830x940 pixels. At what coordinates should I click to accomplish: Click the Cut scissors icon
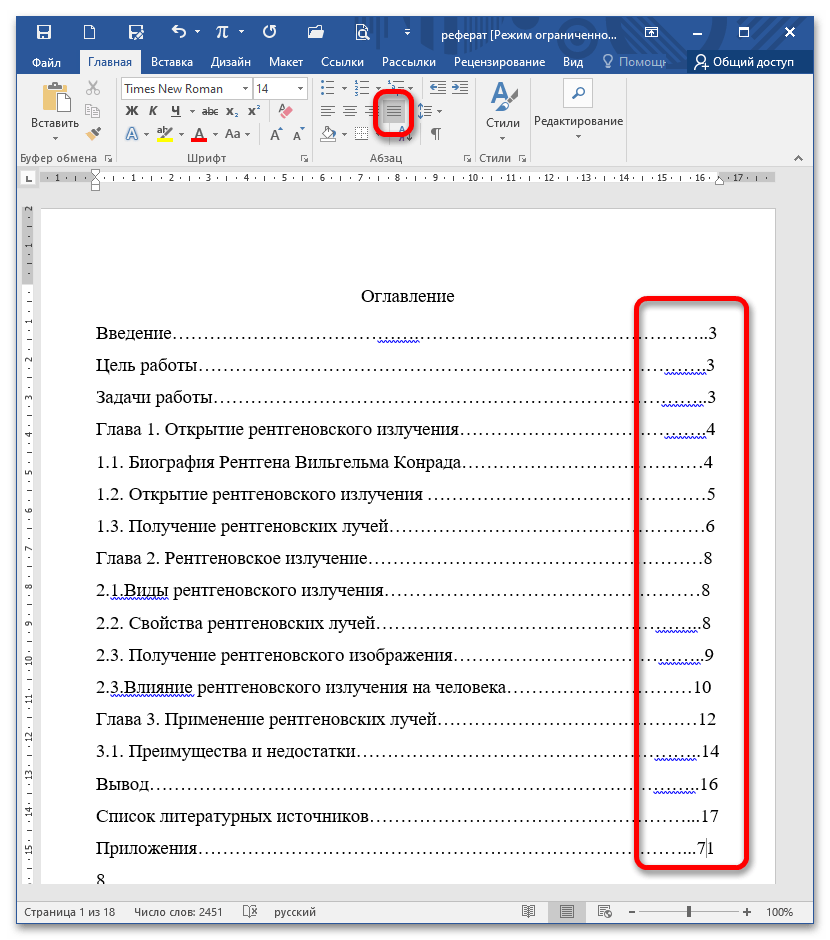tap(93, 89)
